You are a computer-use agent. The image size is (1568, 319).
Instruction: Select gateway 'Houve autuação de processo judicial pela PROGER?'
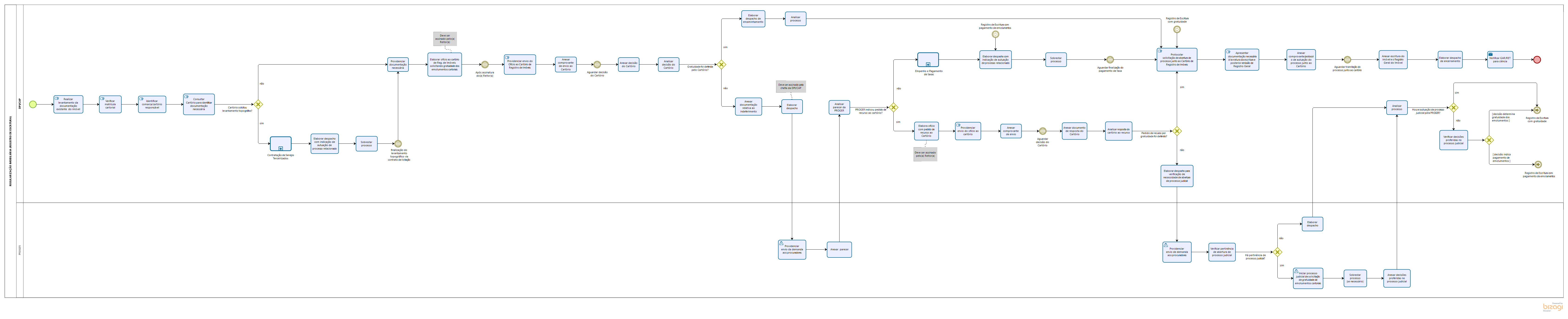[x=1453, y=108]
